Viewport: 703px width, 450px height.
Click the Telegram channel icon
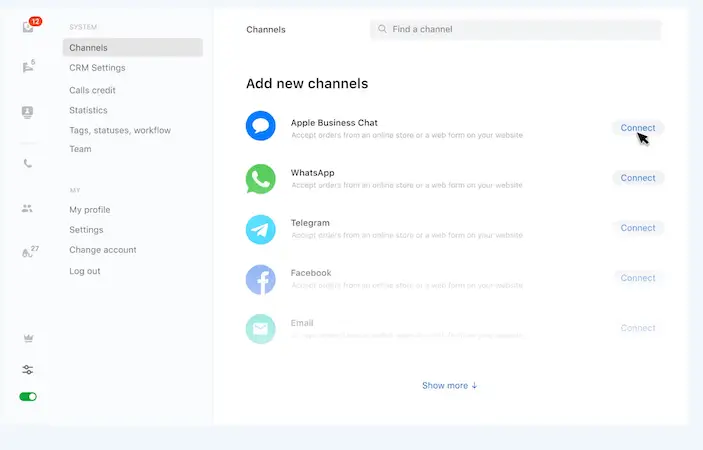click(260, 229)
